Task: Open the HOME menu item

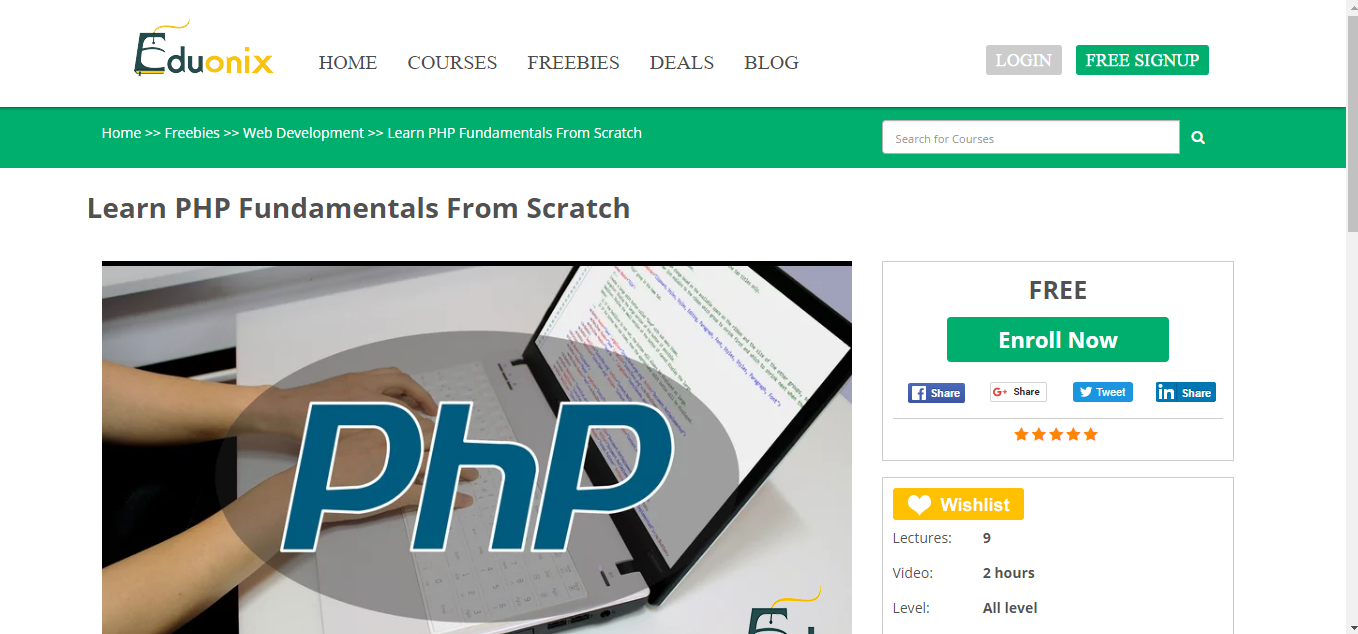Action: tap(348, 62)
